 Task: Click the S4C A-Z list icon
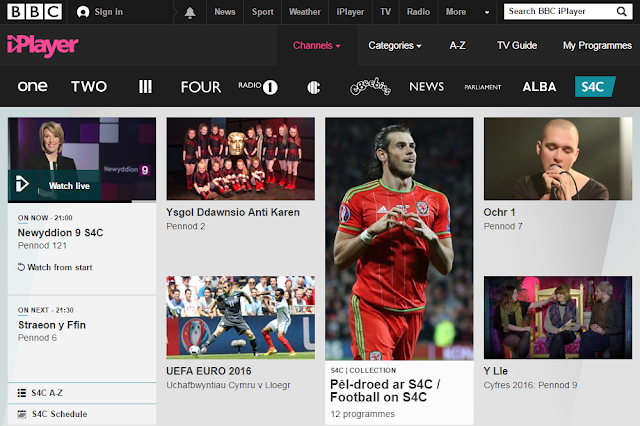pyautogui.click(x=22, y=393)
